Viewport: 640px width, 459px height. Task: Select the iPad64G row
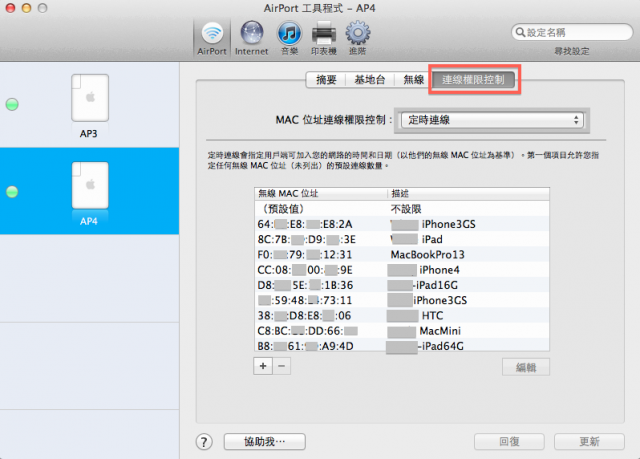coord(402,346)
